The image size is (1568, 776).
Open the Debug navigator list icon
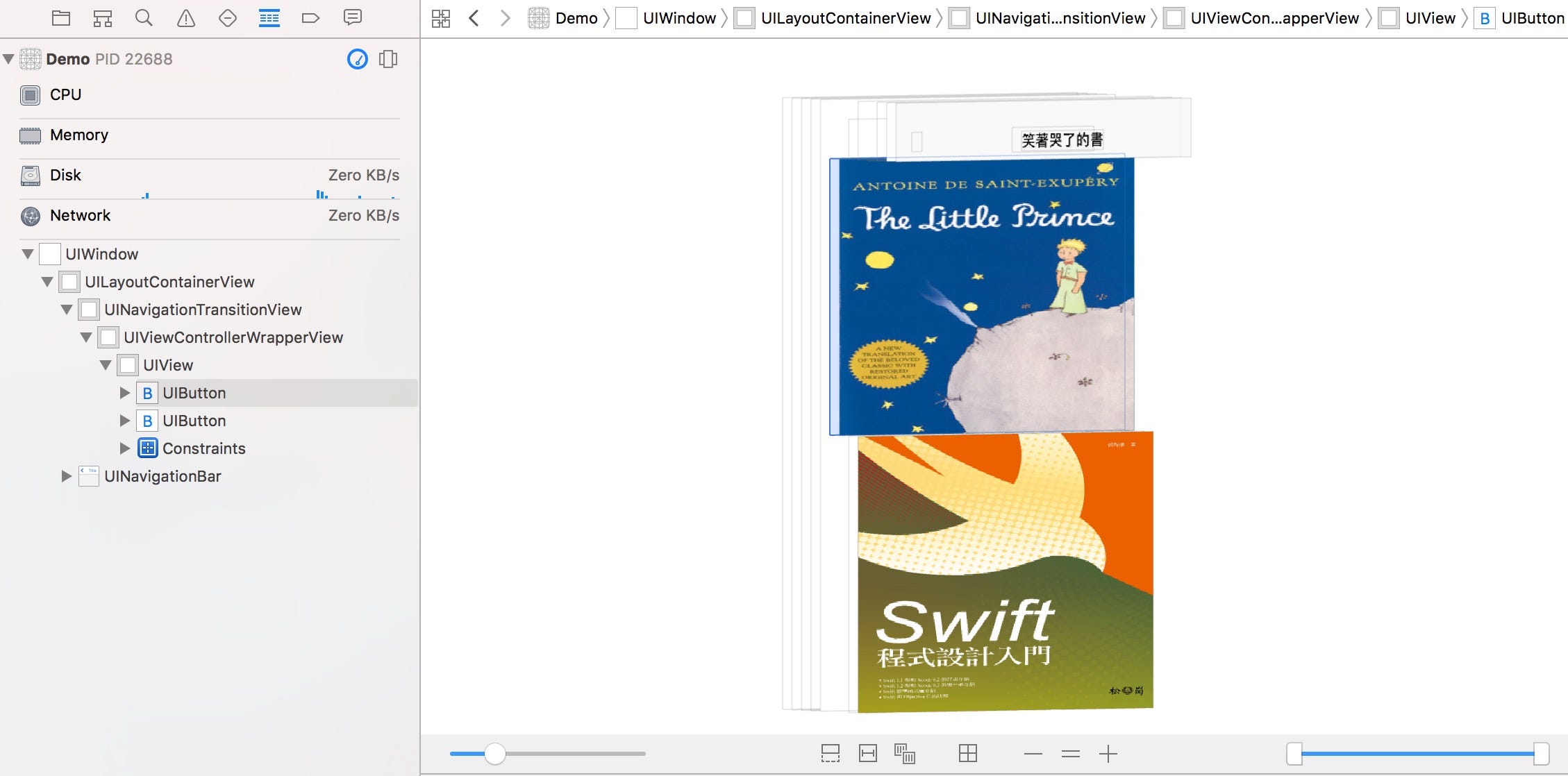tap(269, 17)
